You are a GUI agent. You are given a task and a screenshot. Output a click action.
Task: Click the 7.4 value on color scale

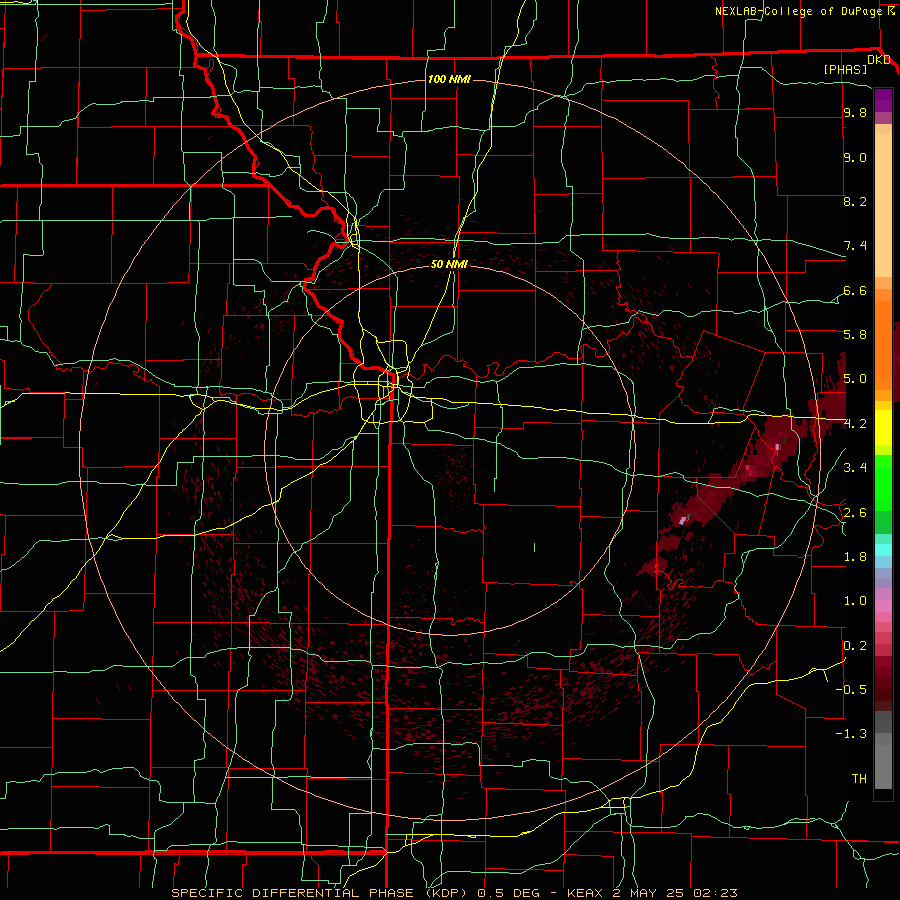tap(855, 246)
